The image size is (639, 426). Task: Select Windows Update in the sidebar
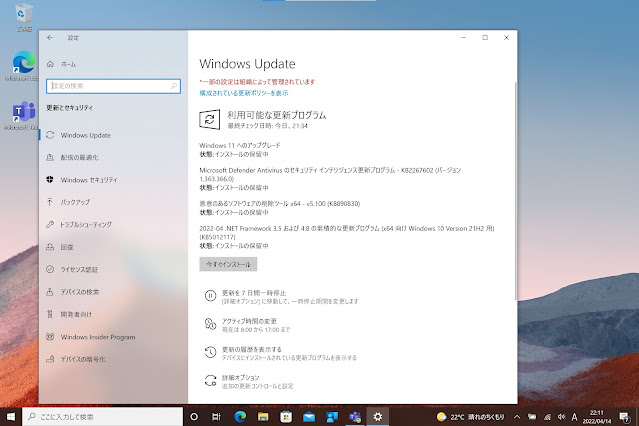(x=113, y=135)
